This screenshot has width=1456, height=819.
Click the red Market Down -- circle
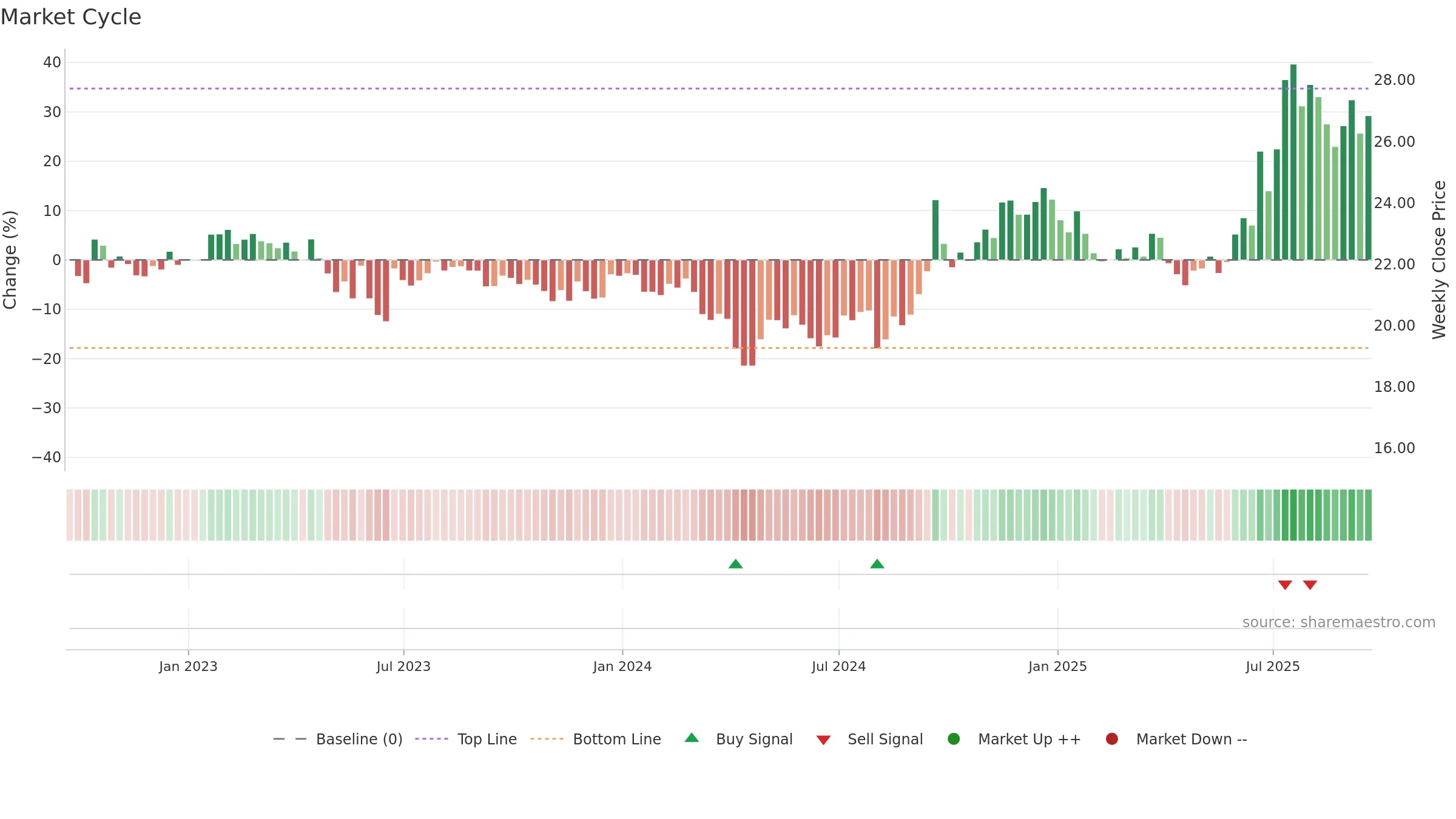1112,739
